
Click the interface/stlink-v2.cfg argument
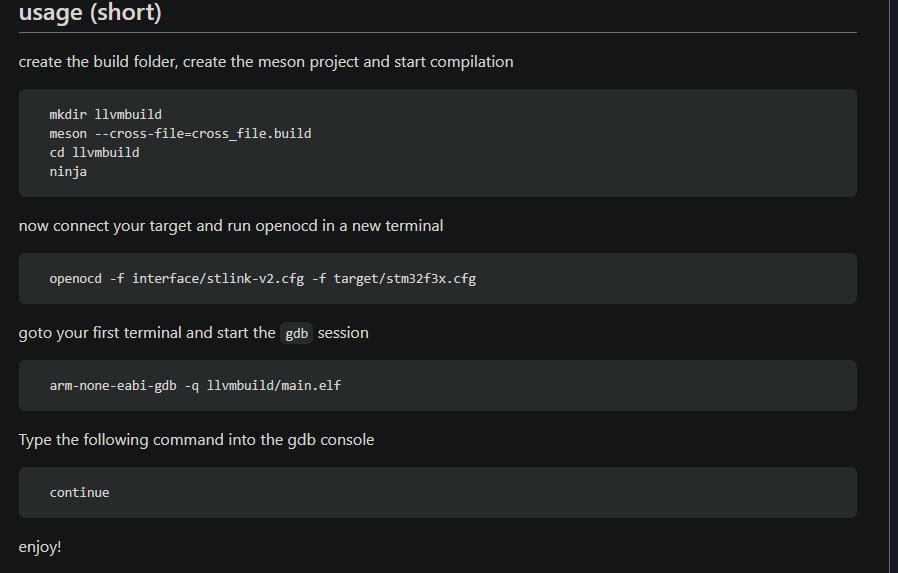pyautogui.click(x=218, y=279)
